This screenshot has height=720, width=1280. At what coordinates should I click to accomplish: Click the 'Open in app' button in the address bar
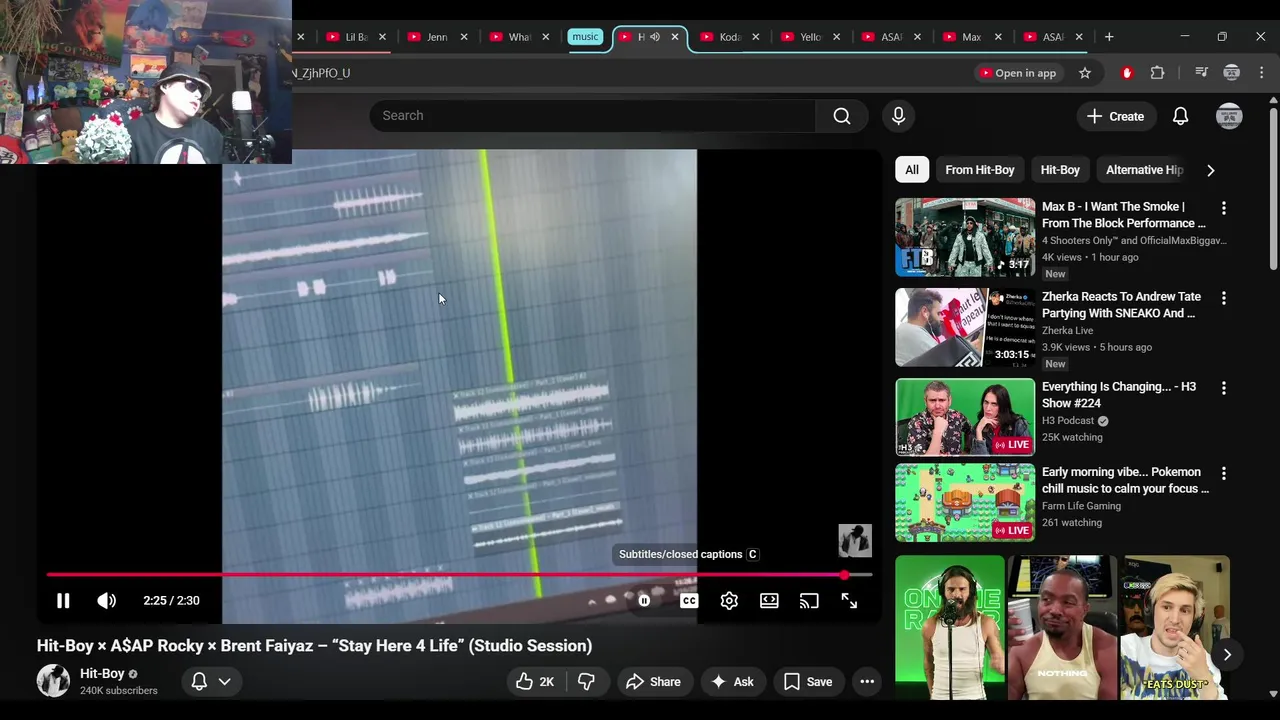pyautogui.click(x=1017, y=73)
